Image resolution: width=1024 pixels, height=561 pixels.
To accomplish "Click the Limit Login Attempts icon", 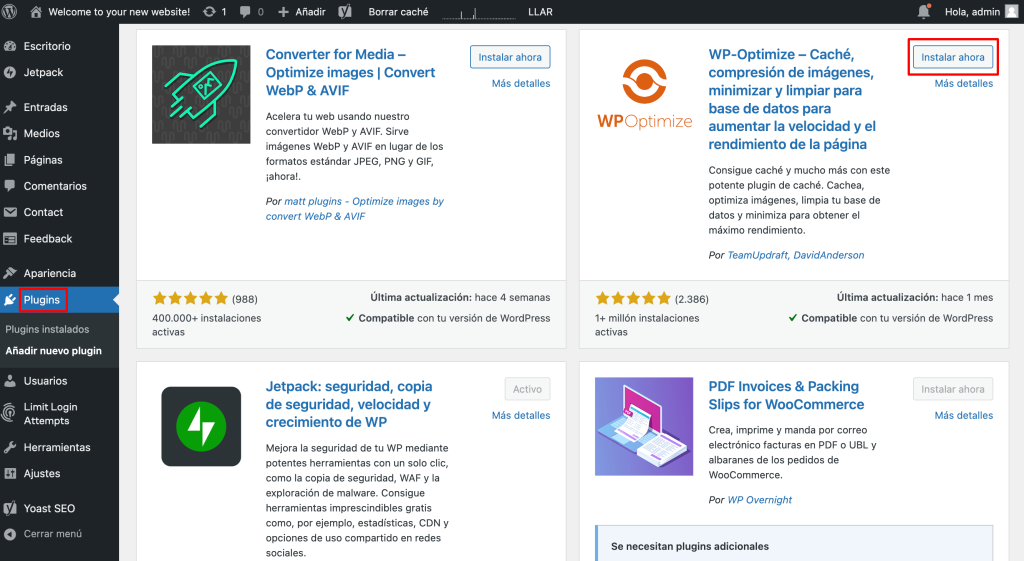I will (x=9, y=413).
